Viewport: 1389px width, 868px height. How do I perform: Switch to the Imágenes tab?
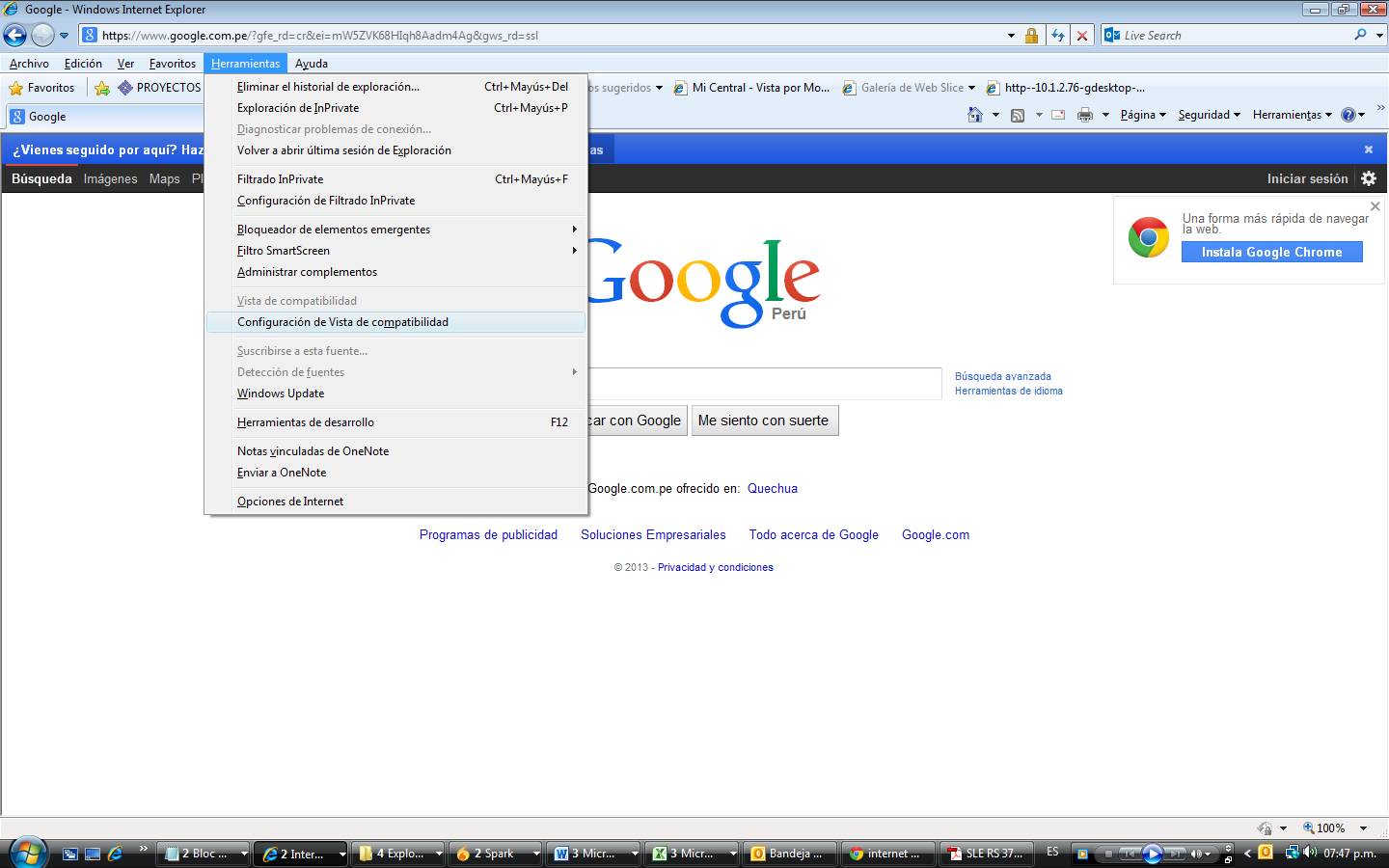pyautogui.click(x=110, y=178)
